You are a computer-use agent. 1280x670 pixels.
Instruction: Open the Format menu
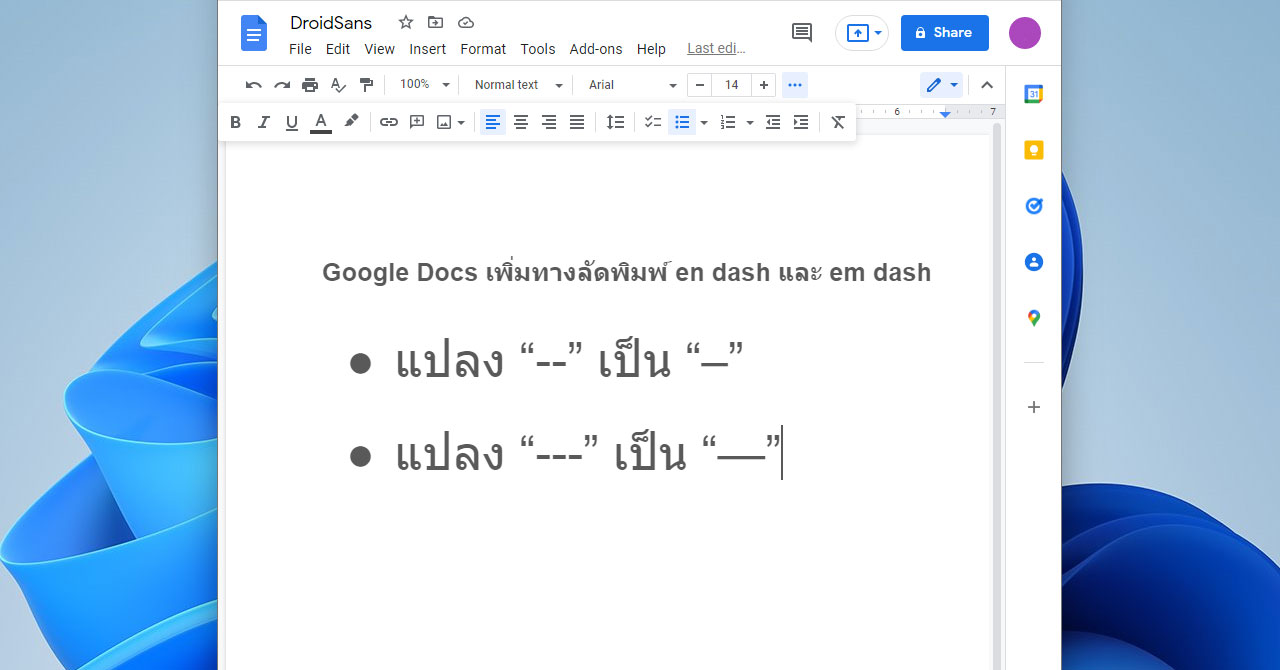tap(483, 49)
